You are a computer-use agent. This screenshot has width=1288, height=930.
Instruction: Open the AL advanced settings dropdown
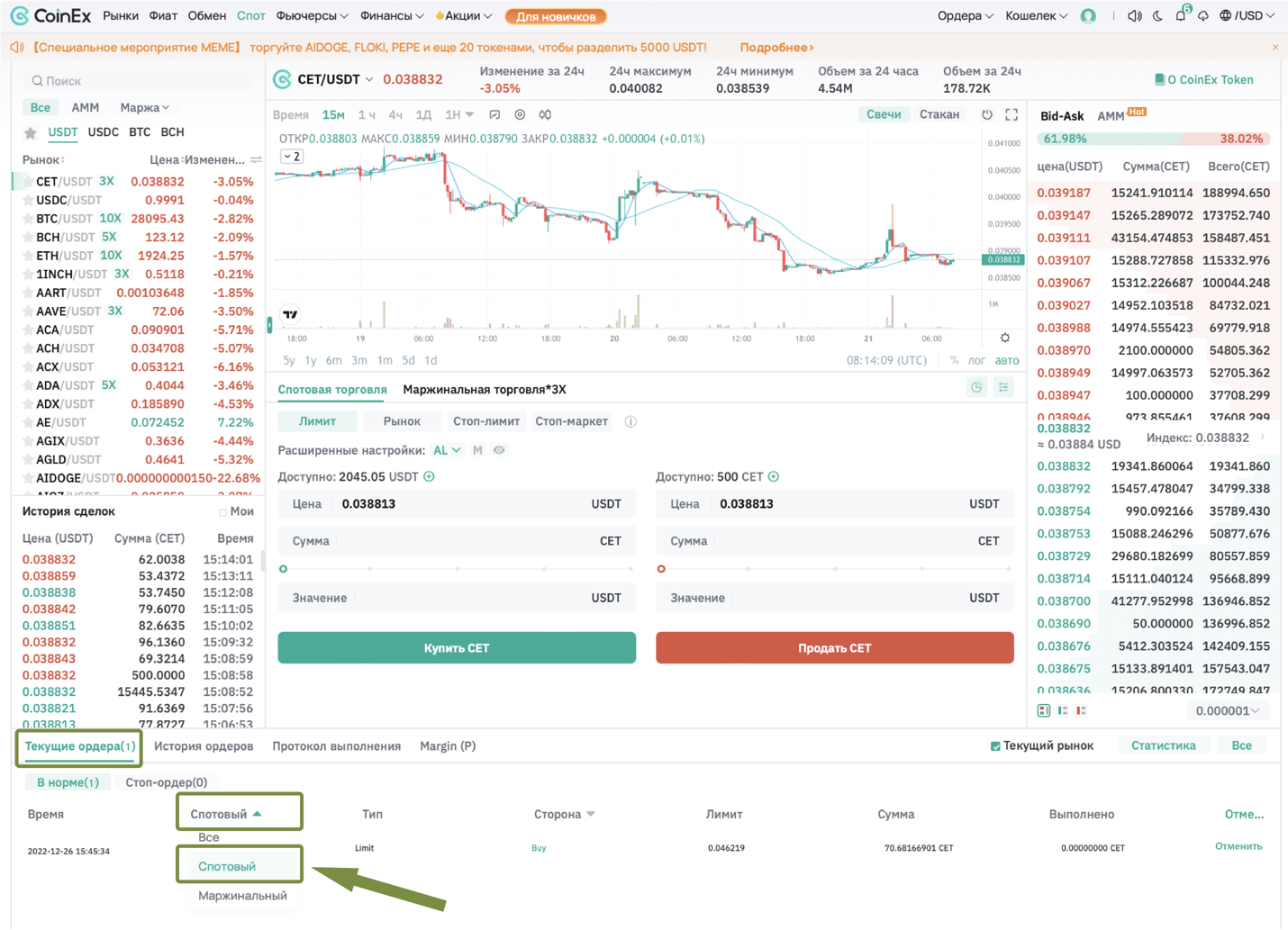pos(447,450)
